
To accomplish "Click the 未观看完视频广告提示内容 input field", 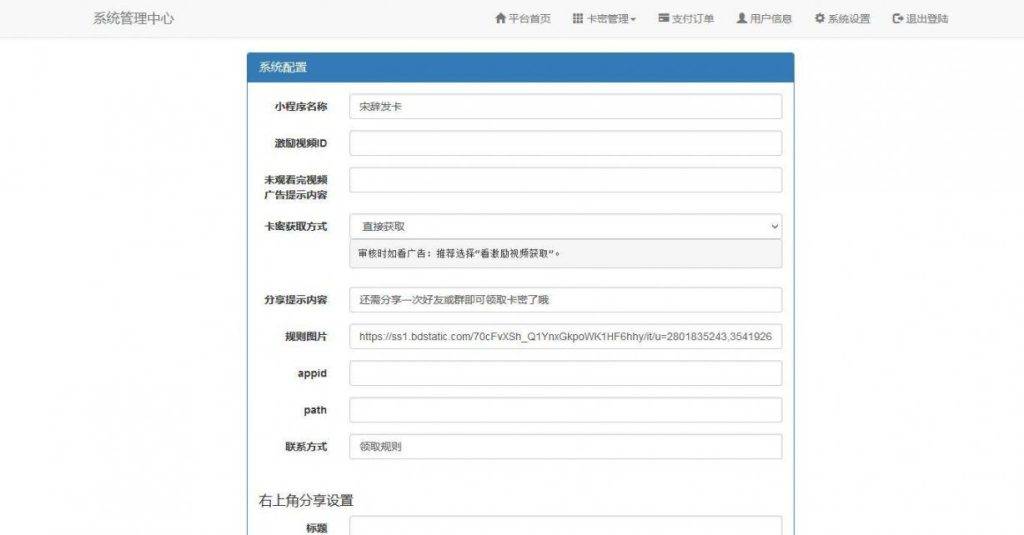I will pos(566,180).
